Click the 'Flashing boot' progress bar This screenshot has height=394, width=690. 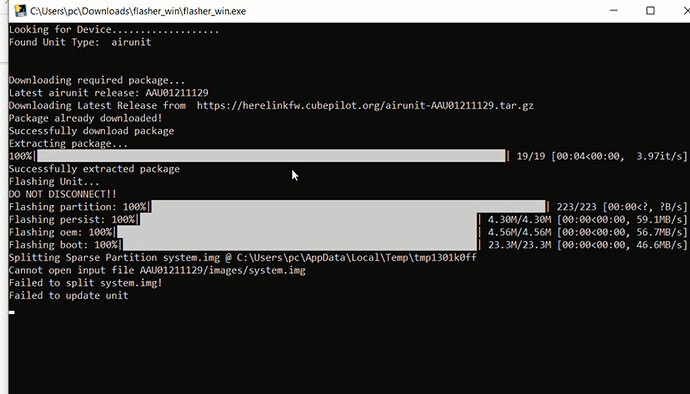click(x=300, y=245)
